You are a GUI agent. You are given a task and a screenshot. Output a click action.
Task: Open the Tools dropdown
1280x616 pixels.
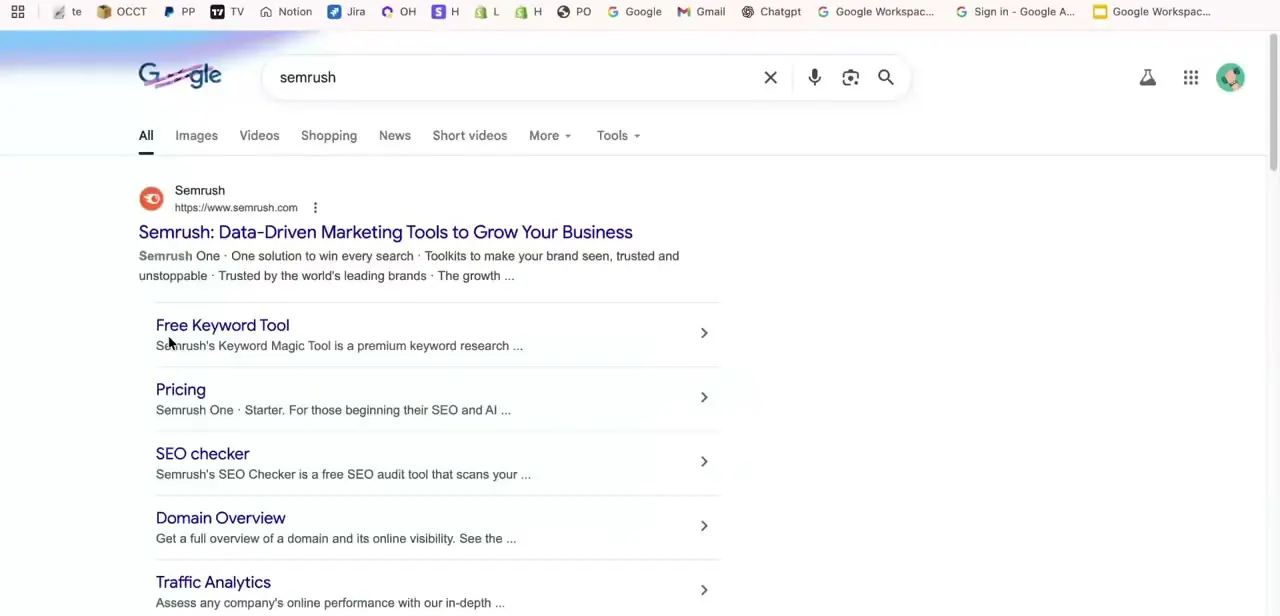pyautogui.click(x=618, y=135)
